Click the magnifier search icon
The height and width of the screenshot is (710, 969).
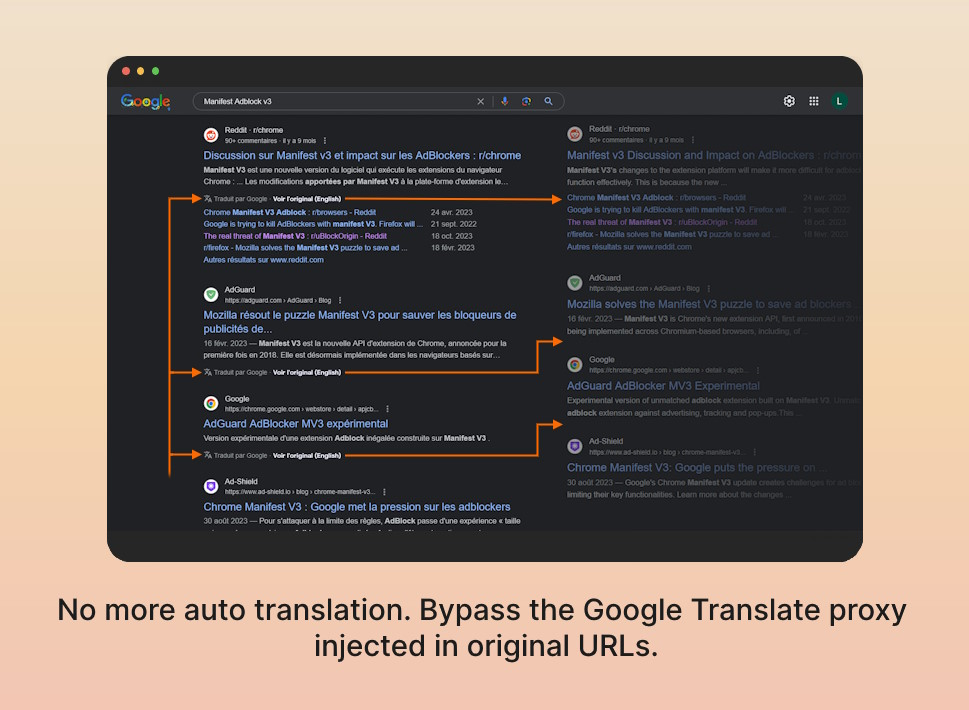click(x=548, y=101)
